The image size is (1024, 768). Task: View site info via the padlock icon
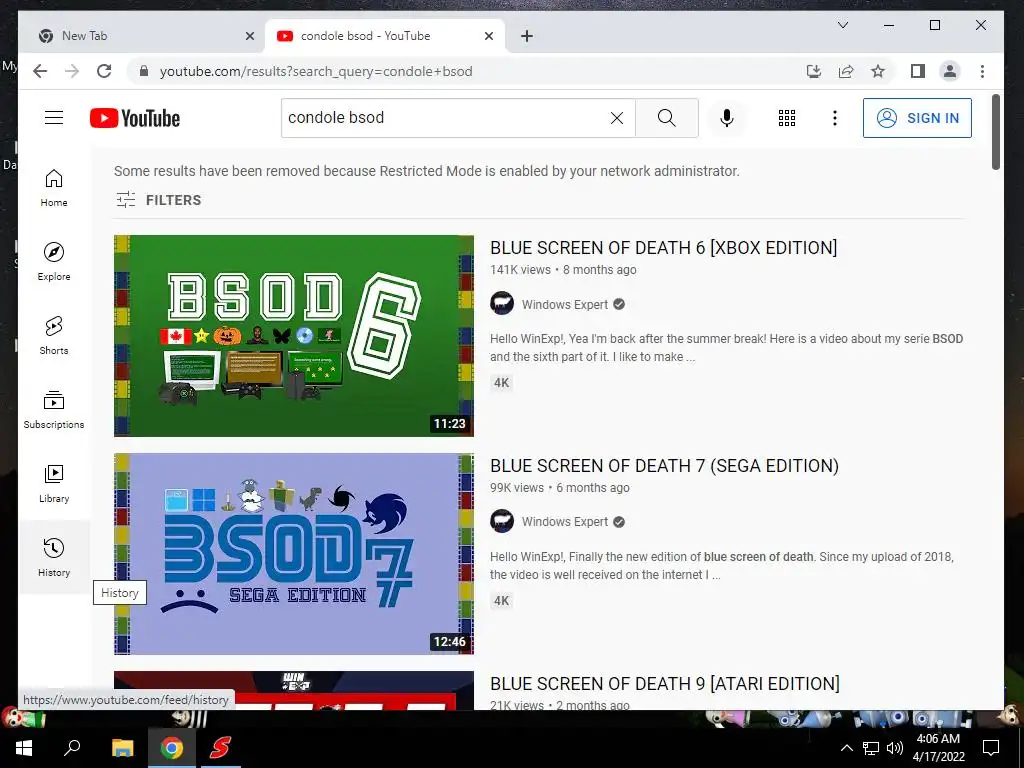click(x=144, y=71)
